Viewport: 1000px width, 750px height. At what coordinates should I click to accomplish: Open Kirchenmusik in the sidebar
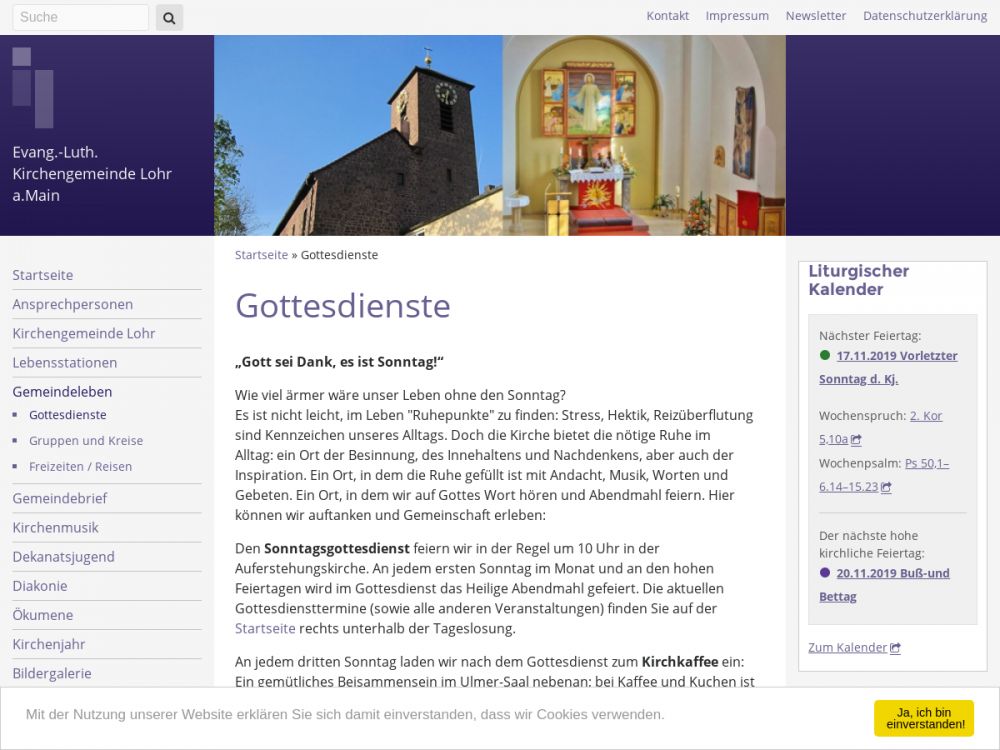pos(55,527)
